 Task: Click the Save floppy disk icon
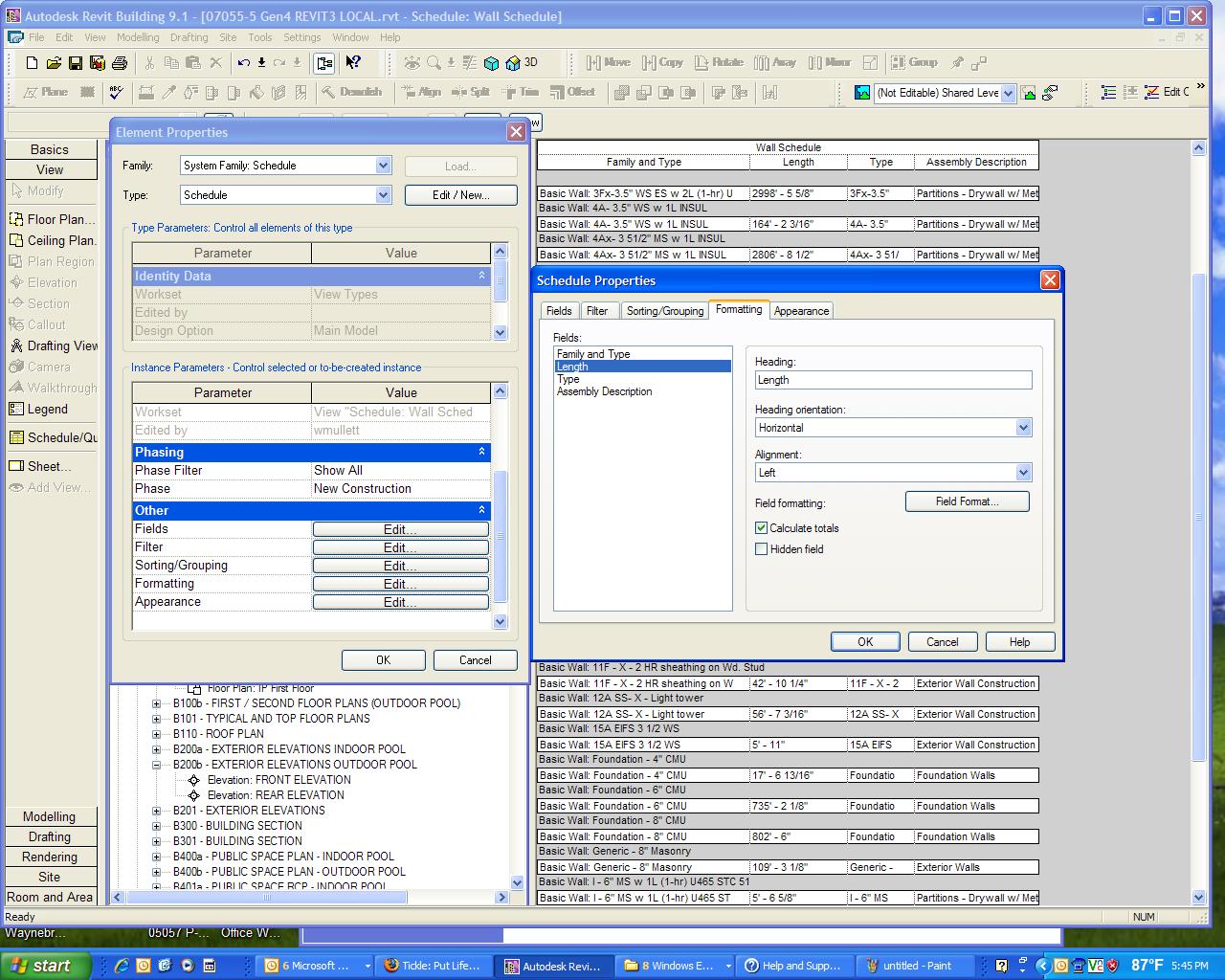point(76,63)
